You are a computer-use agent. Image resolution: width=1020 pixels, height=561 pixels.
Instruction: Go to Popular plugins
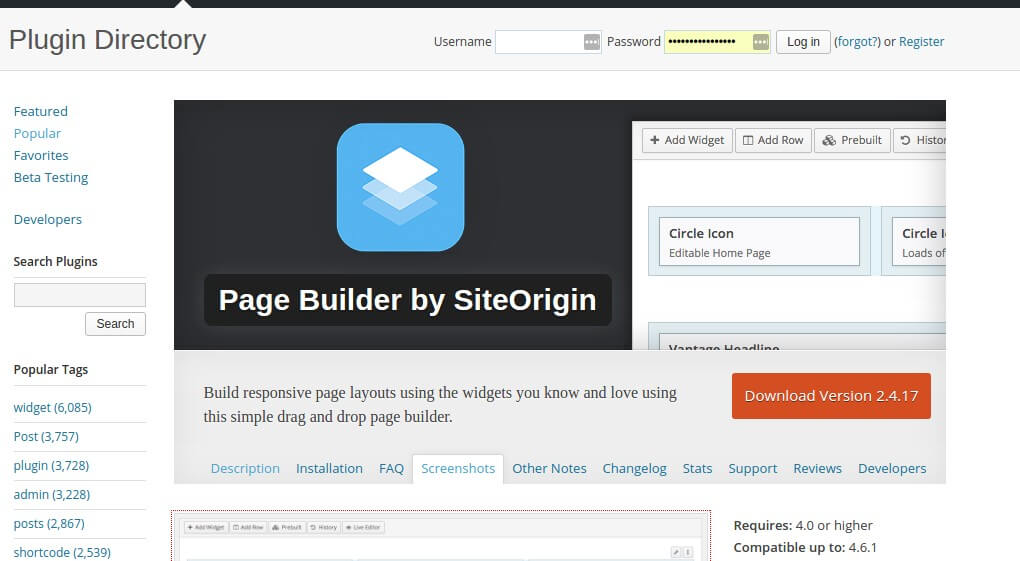coord(37,133)
